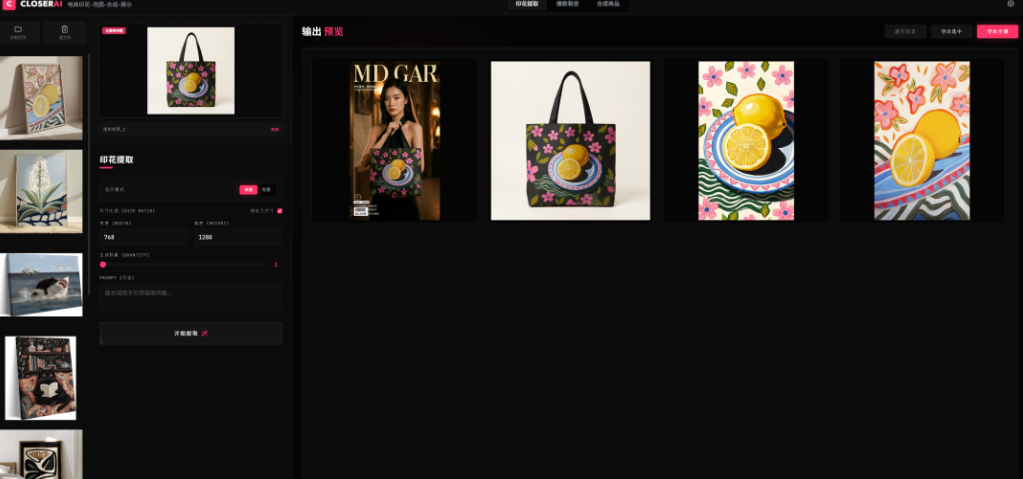Screen dimensions: 1023x479
Task: Open the MD GAR magazine model output
Action: (394, 140)
